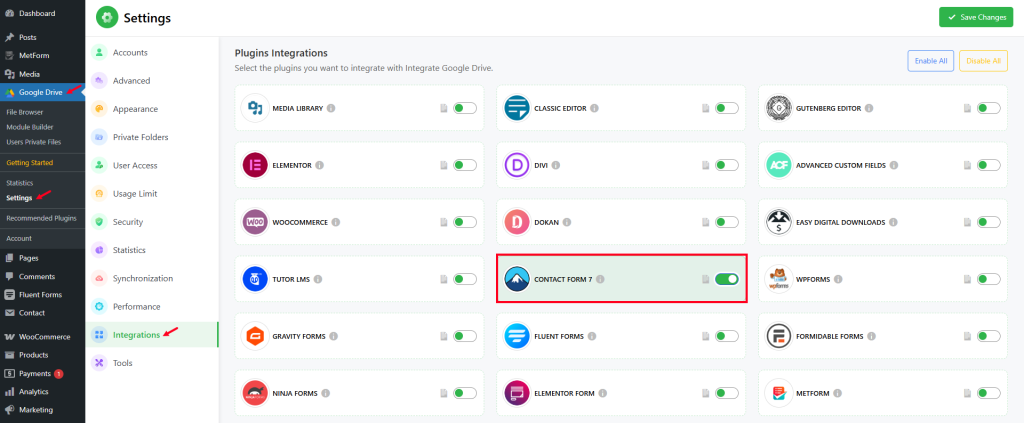The height and width of the screenshot is (423, 1024).
Task: Open the Usage Limit settings tab
Action: pyautogui.click(x=152, y=194)
